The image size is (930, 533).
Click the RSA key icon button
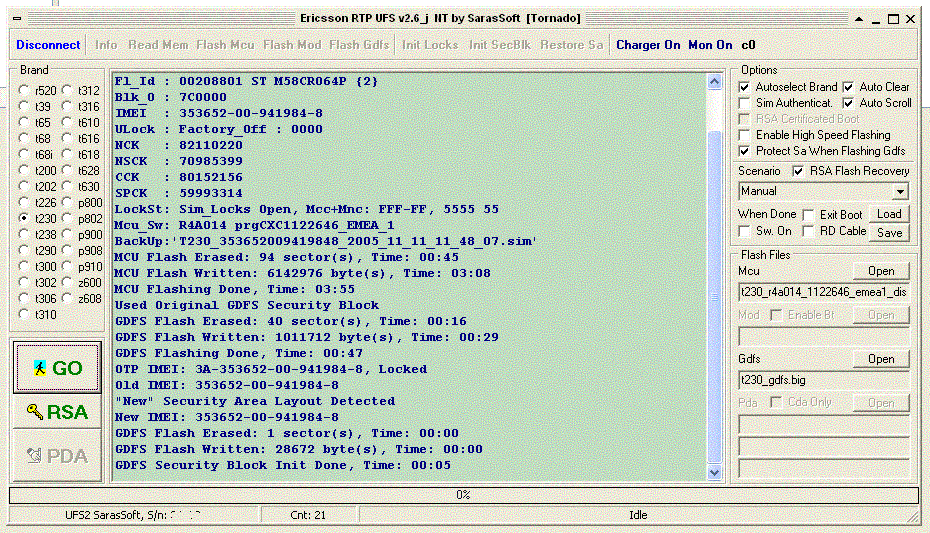tap(59, 412)
